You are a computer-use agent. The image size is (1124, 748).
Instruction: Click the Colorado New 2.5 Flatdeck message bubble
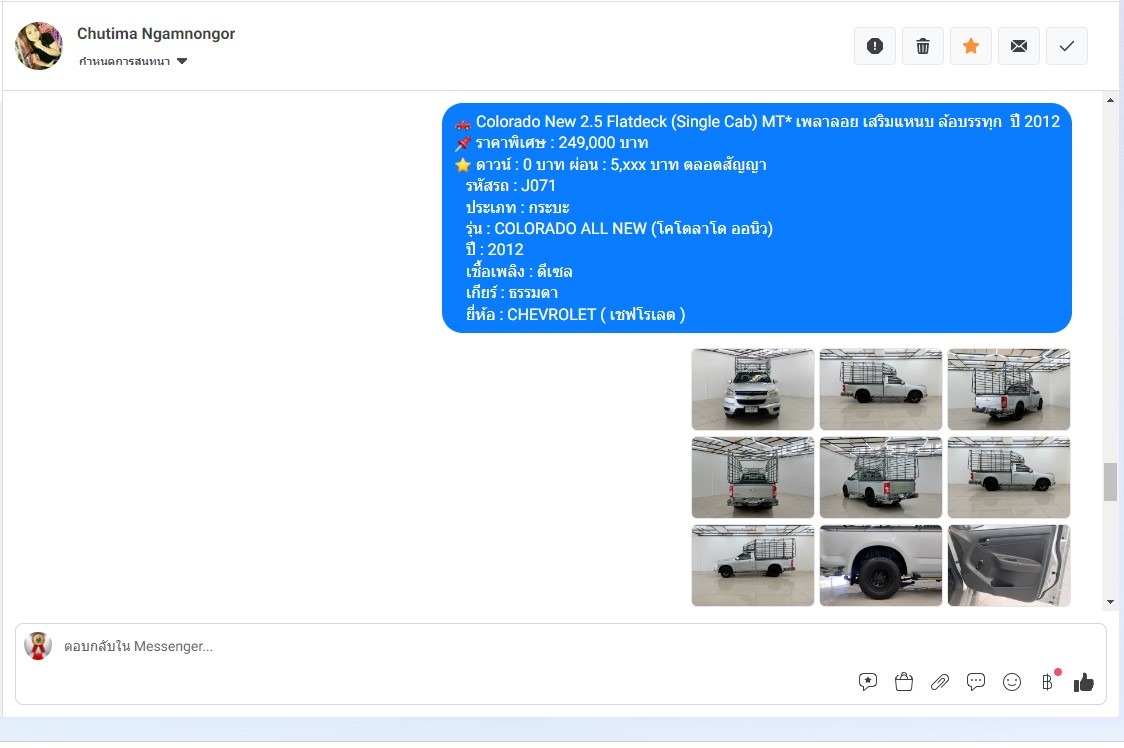pos(756,218)
